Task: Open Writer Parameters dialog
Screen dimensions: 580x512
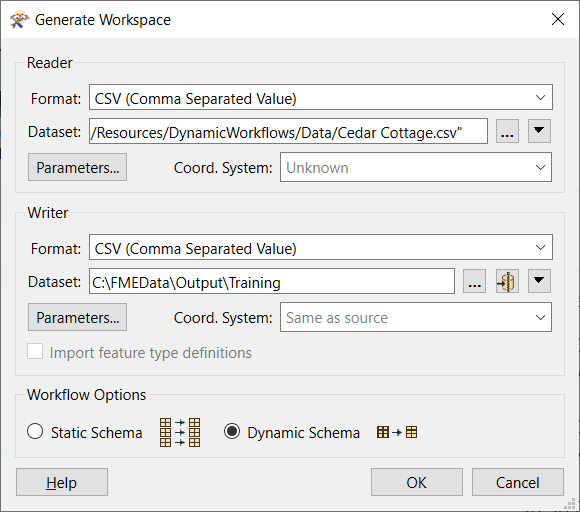Action: (77, 317)
